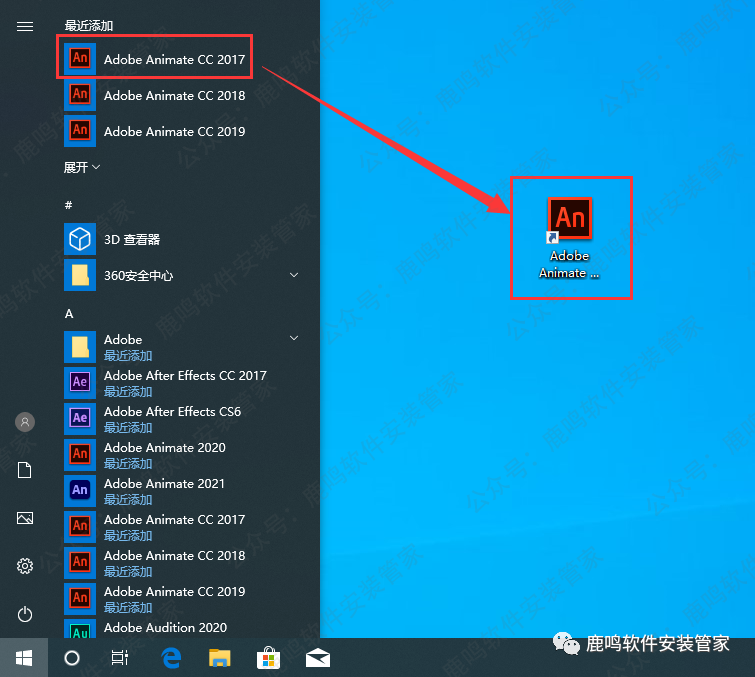Viewport: 755px width, 677px height.
Task: Open Adobe Animate CC 2018 label in A list
Action: tap(175, 555)
